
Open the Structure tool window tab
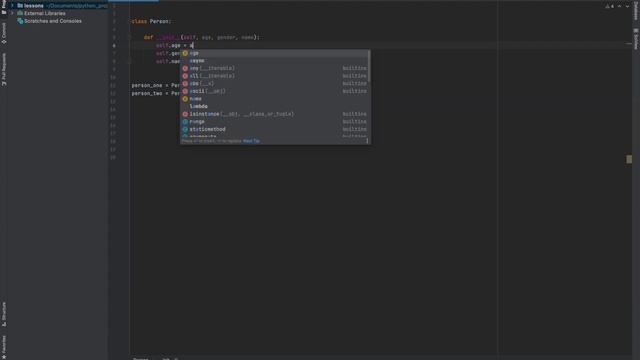point(4,314)
